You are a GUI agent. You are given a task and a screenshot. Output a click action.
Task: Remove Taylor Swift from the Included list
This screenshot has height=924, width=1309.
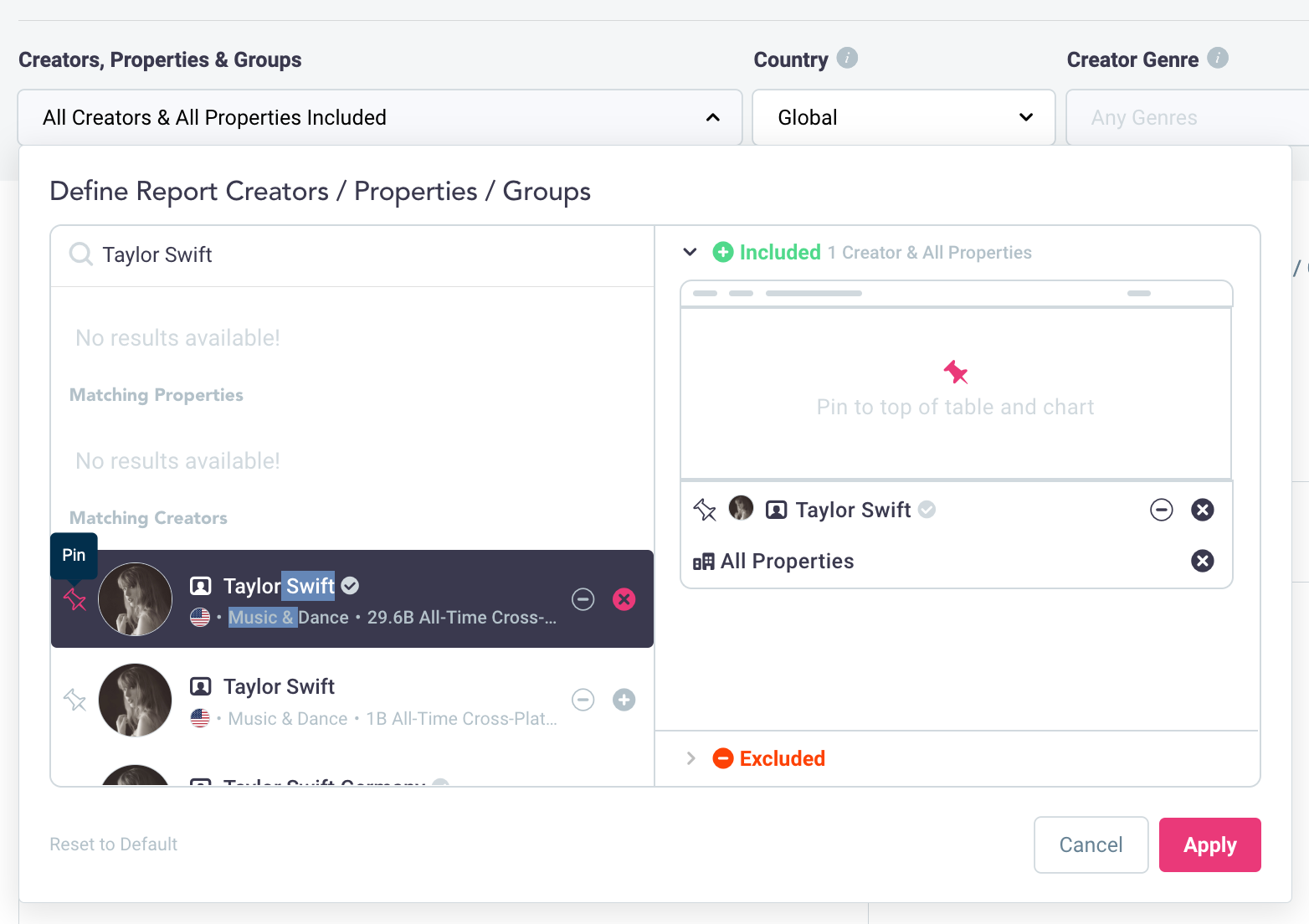(1202, 510)
